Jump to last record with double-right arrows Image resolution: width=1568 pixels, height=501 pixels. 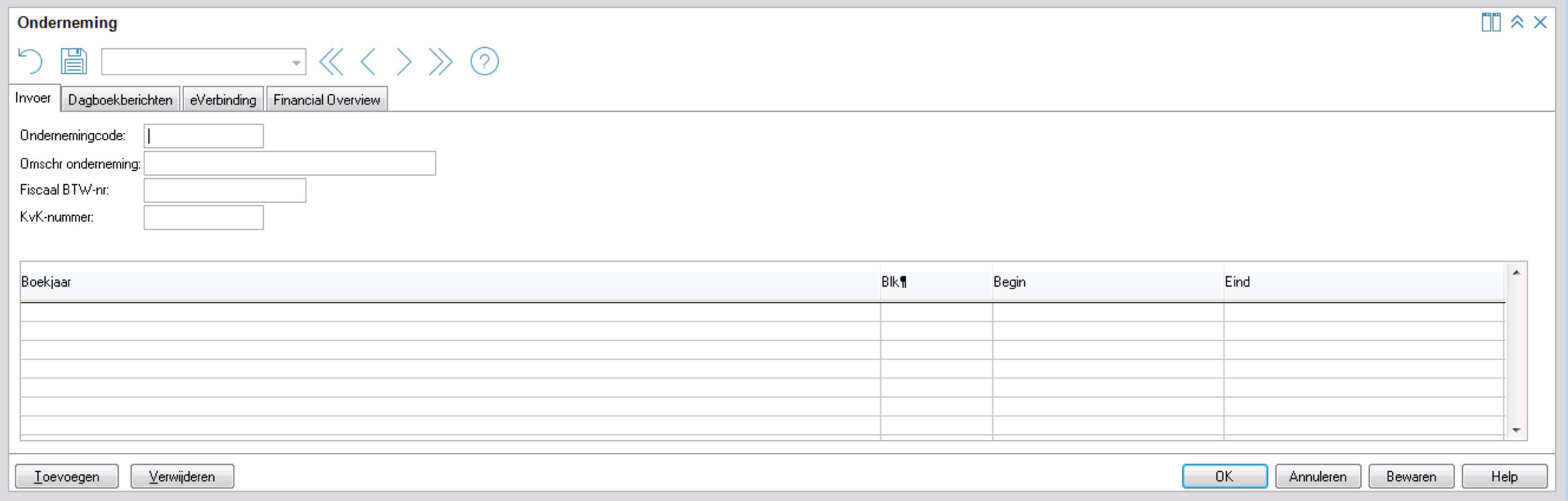[441, 62]
